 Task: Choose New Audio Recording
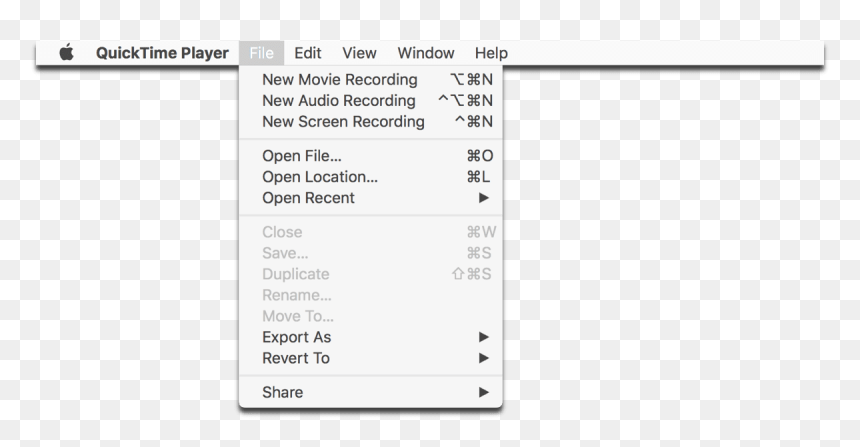[371, 100]
